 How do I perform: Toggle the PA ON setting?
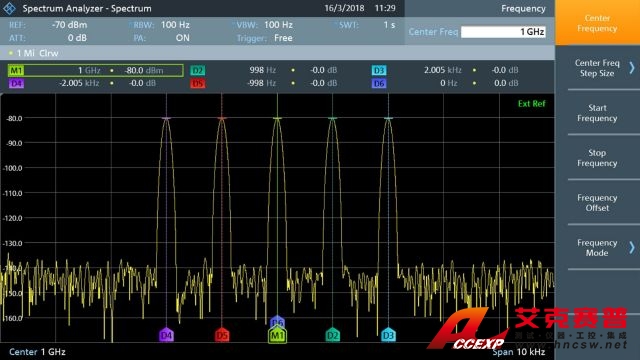(162, 38)
